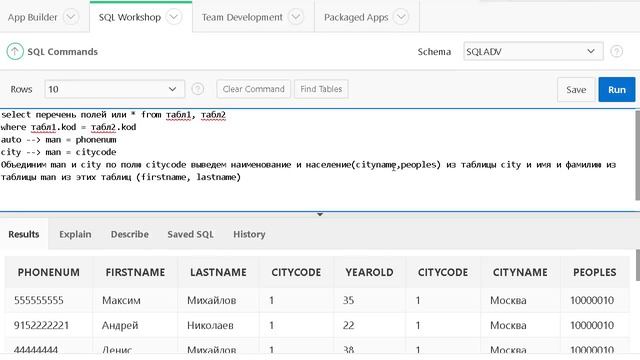Screen dimensions: 640x360
Task: Click the LASTNAME column header
Action: [218, 272]
